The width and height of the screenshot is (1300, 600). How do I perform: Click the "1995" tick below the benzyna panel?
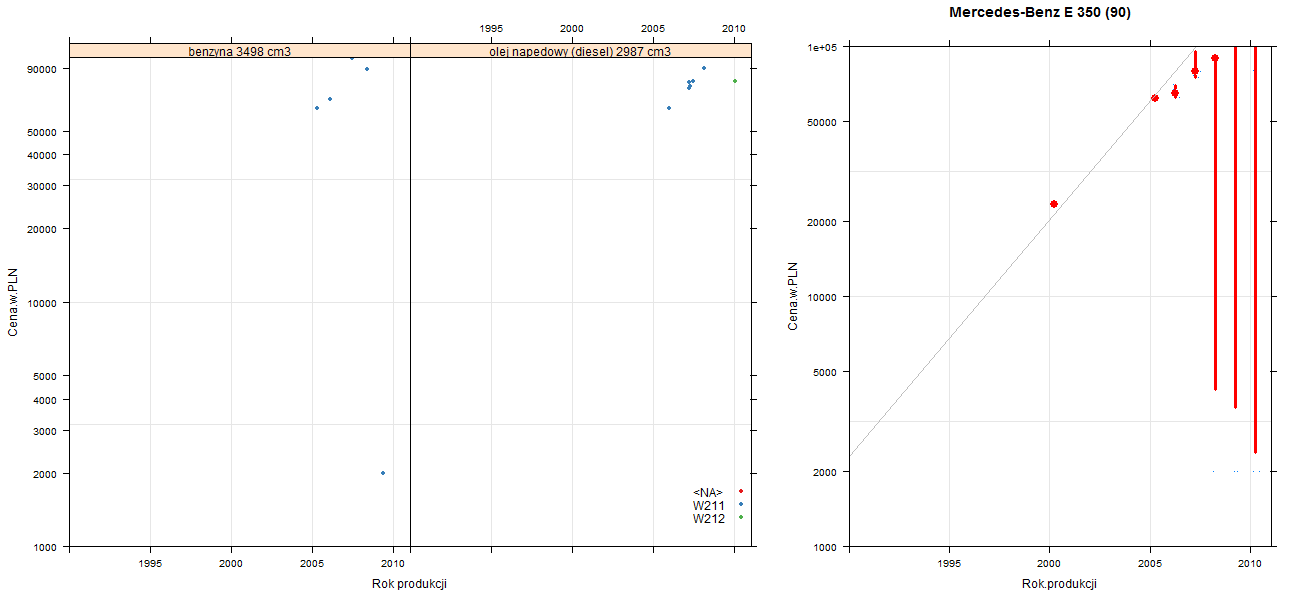coord(150,563)
